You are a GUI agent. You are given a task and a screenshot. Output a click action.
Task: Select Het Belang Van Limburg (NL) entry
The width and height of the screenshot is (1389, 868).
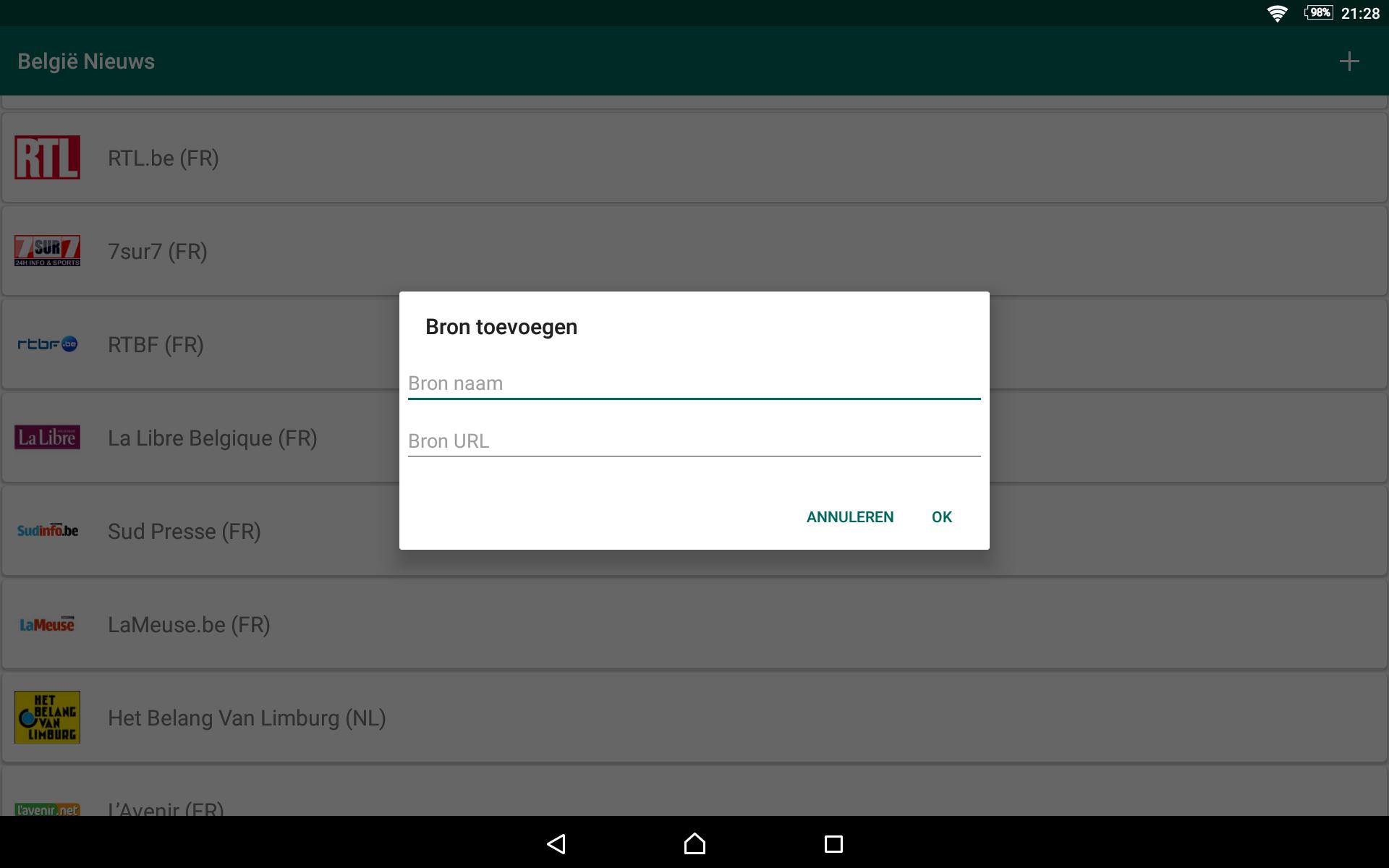coord(247,718)
